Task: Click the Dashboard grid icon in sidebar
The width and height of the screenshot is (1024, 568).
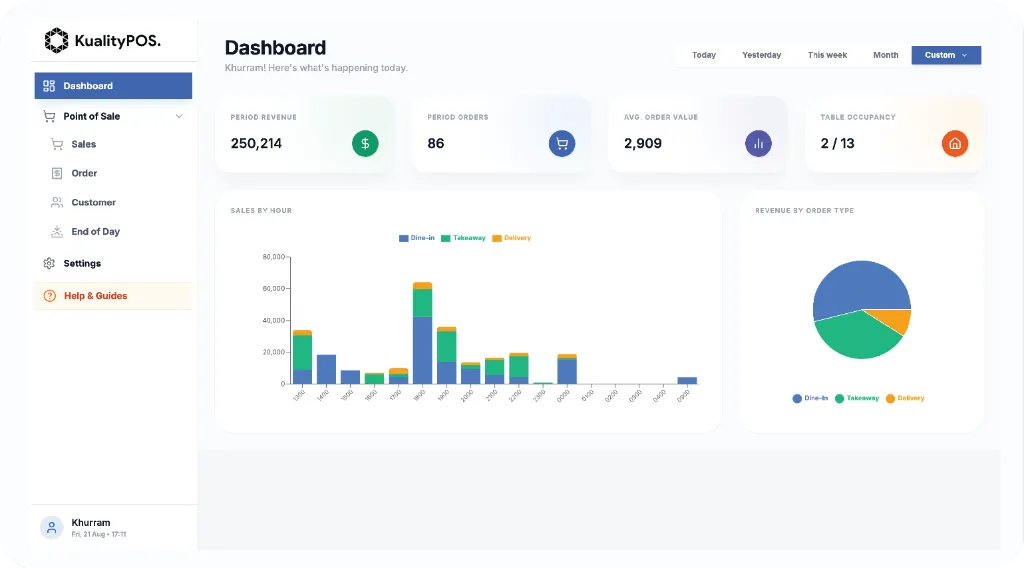Action: click(49, 86)
